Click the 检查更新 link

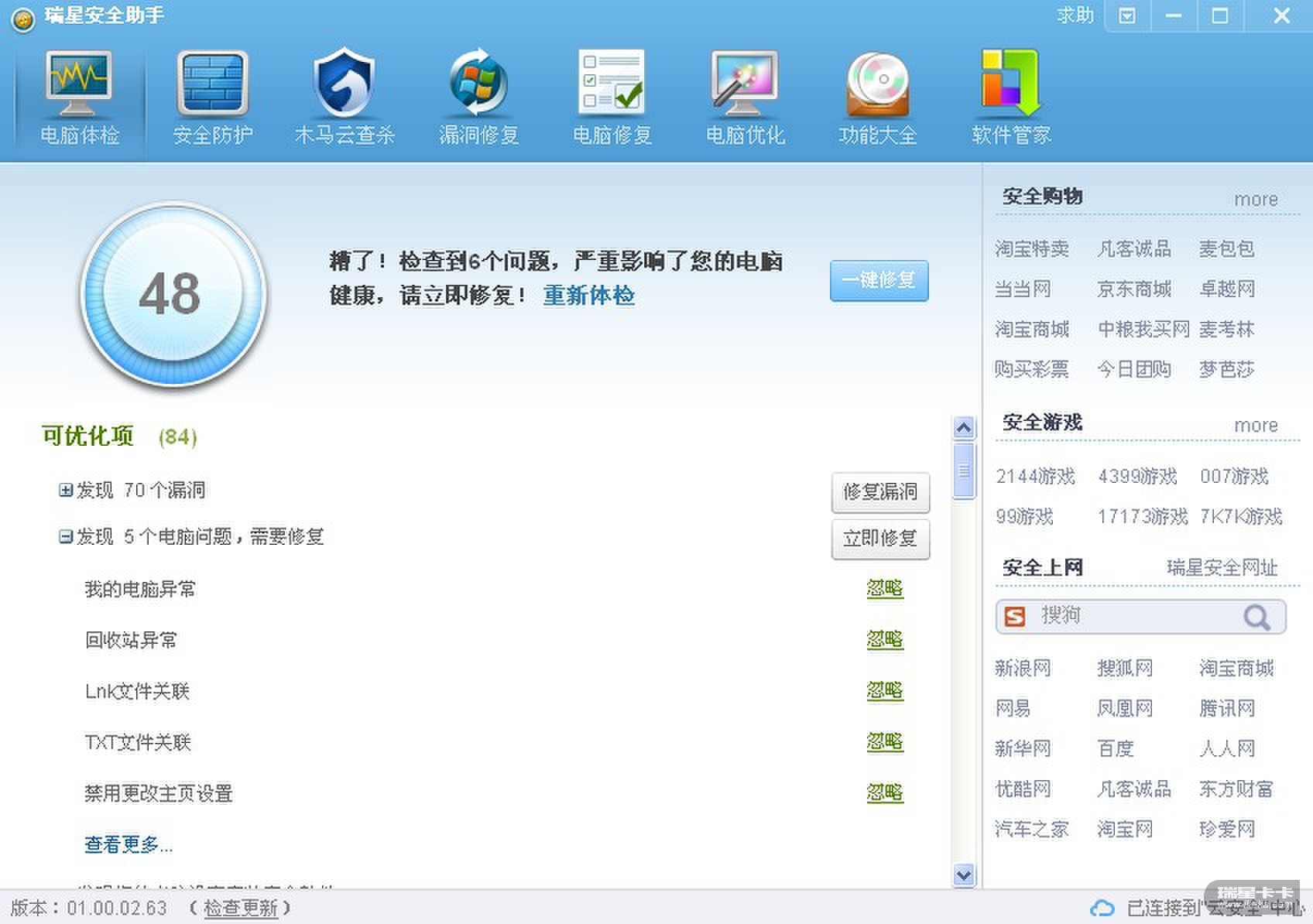tap(241, 908)
